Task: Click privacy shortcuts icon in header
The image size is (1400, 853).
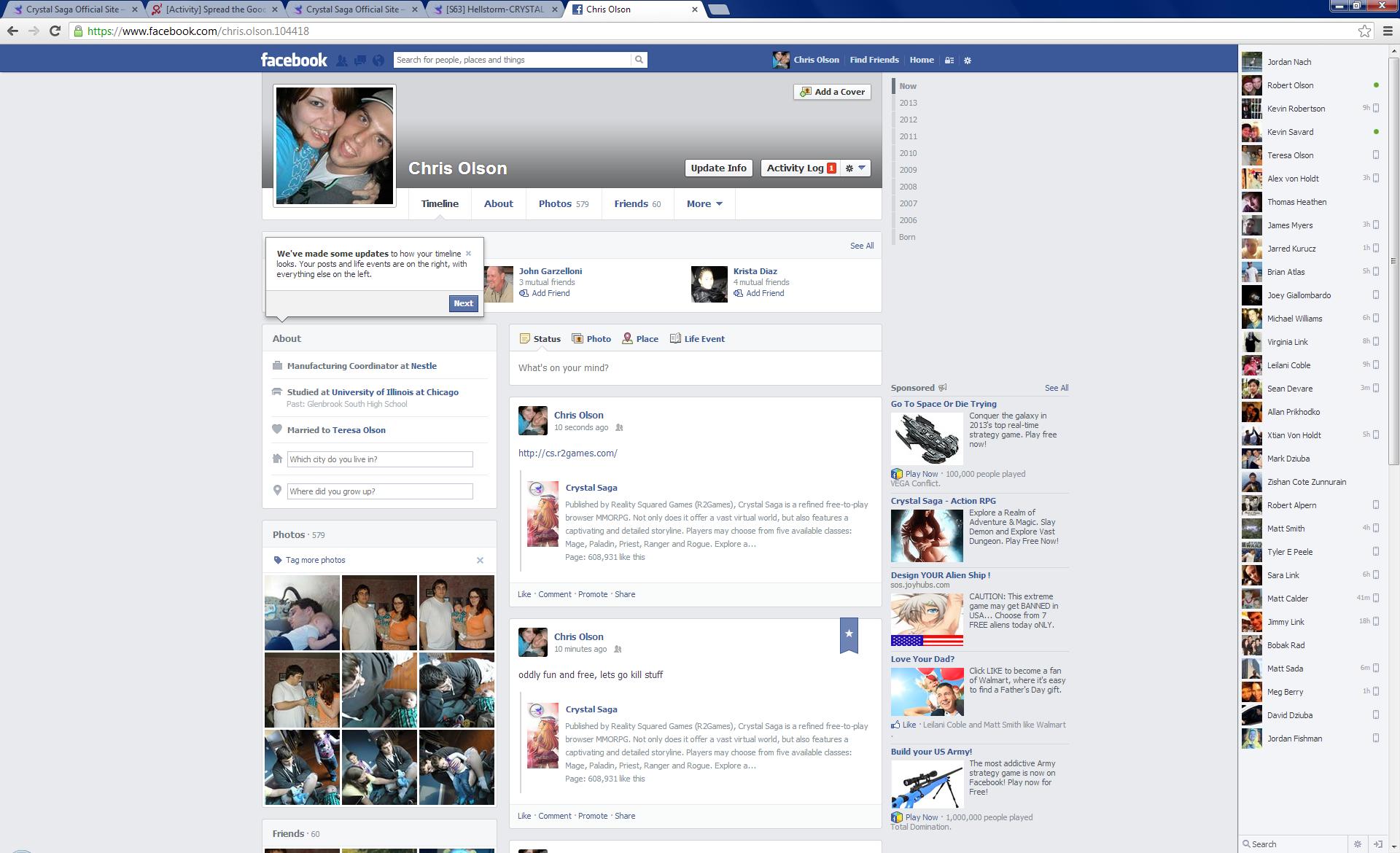Action: [949, 61]
